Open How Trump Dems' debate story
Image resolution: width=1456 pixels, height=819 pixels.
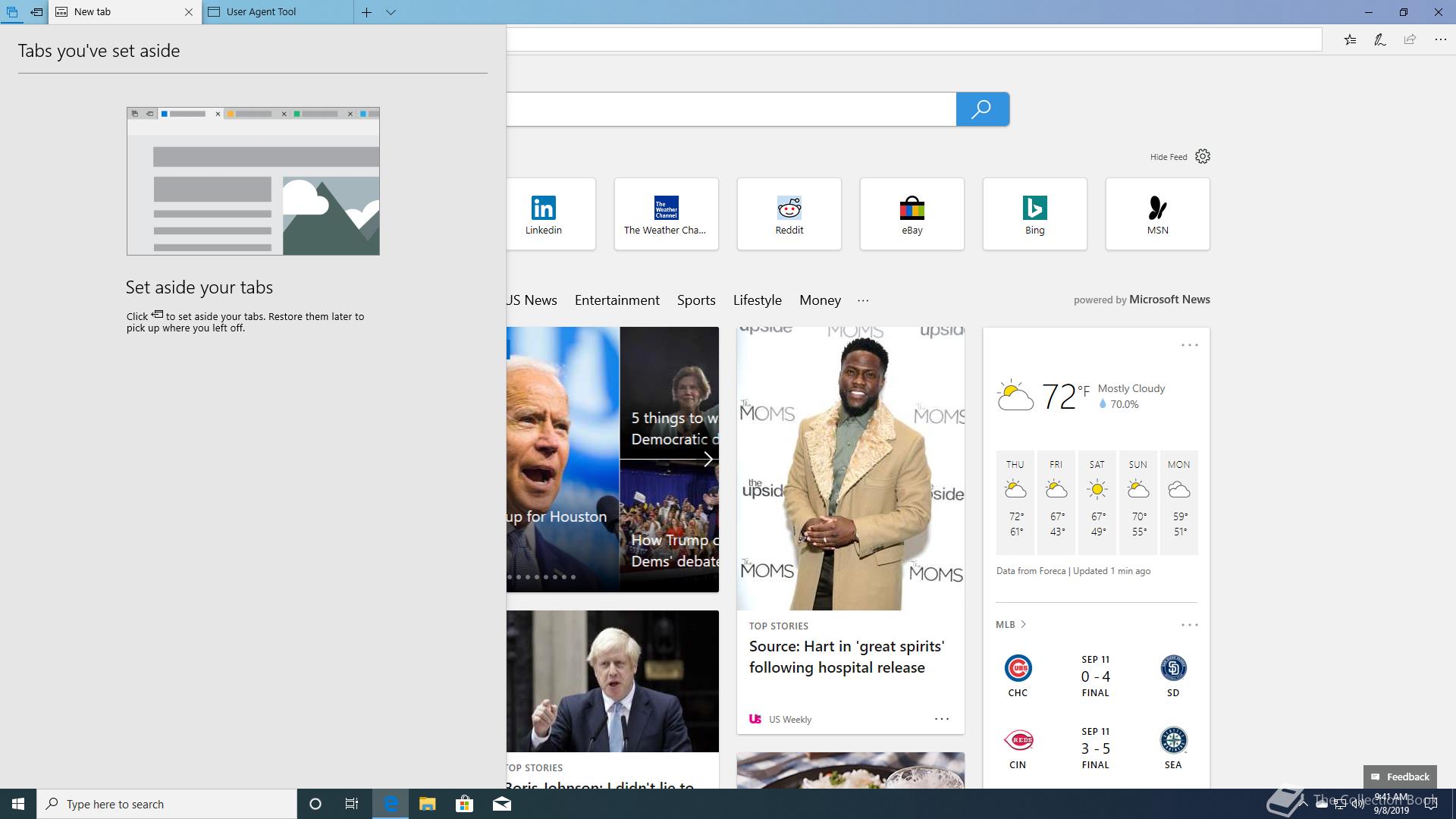tap(669, 526)
